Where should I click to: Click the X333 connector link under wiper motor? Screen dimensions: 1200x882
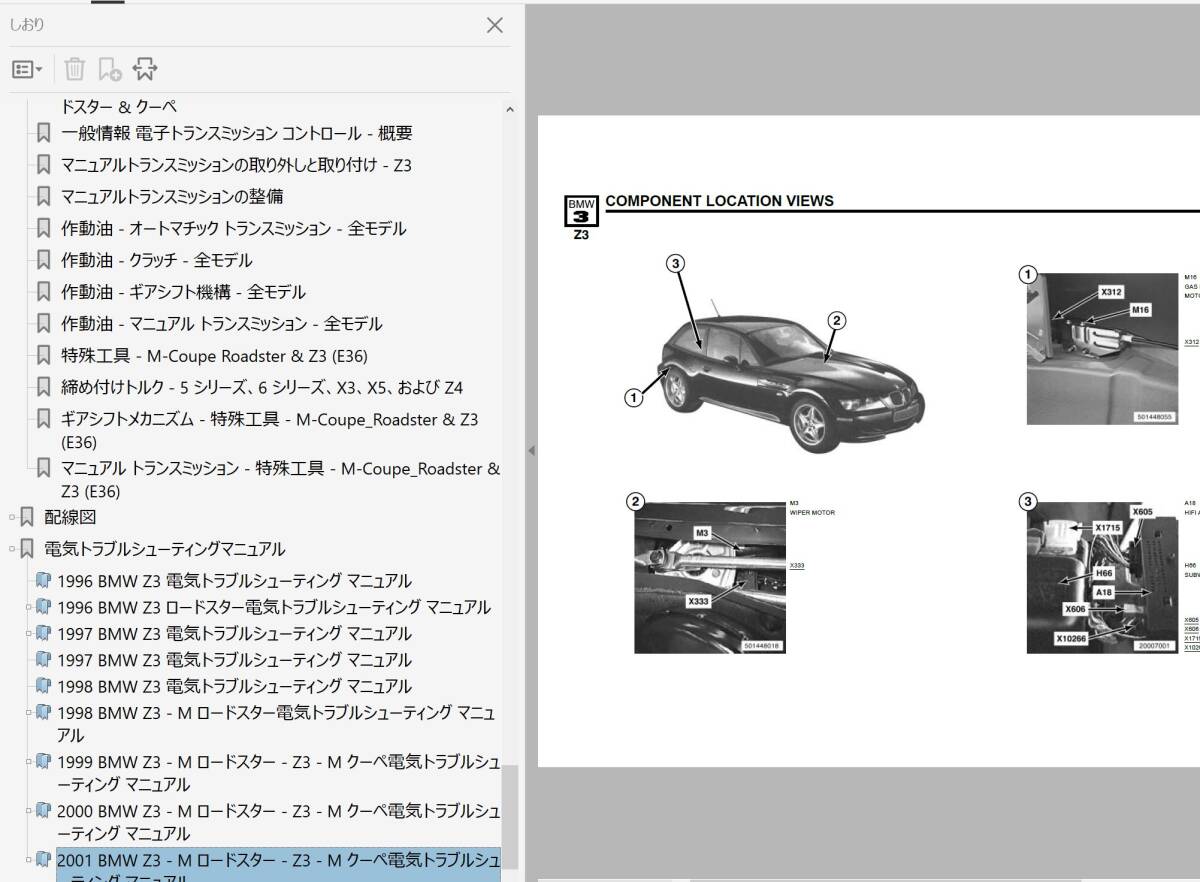click(x=797, y=566)
